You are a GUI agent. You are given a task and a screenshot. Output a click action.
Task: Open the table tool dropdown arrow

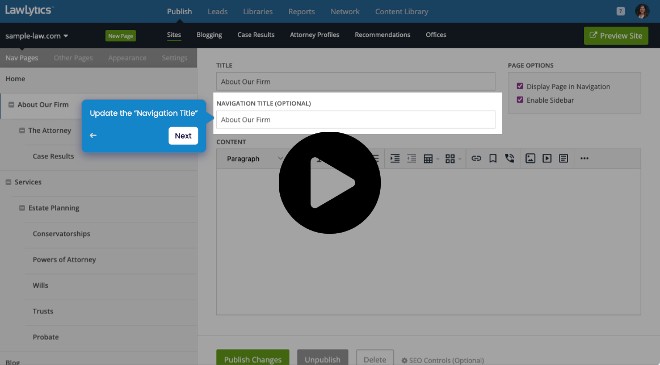point(437,159)
